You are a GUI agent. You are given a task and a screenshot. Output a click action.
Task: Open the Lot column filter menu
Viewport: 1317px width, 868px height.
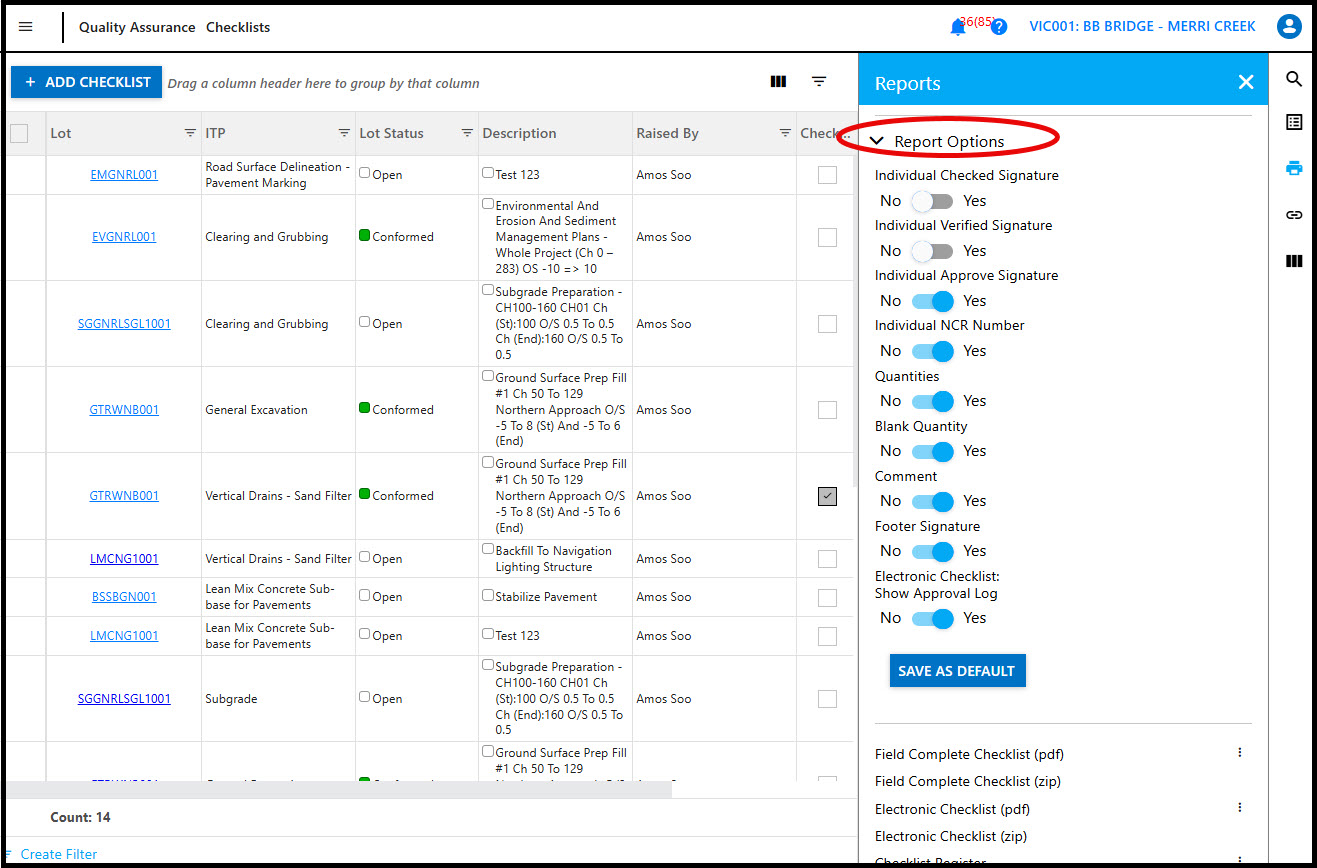[190, 133]
